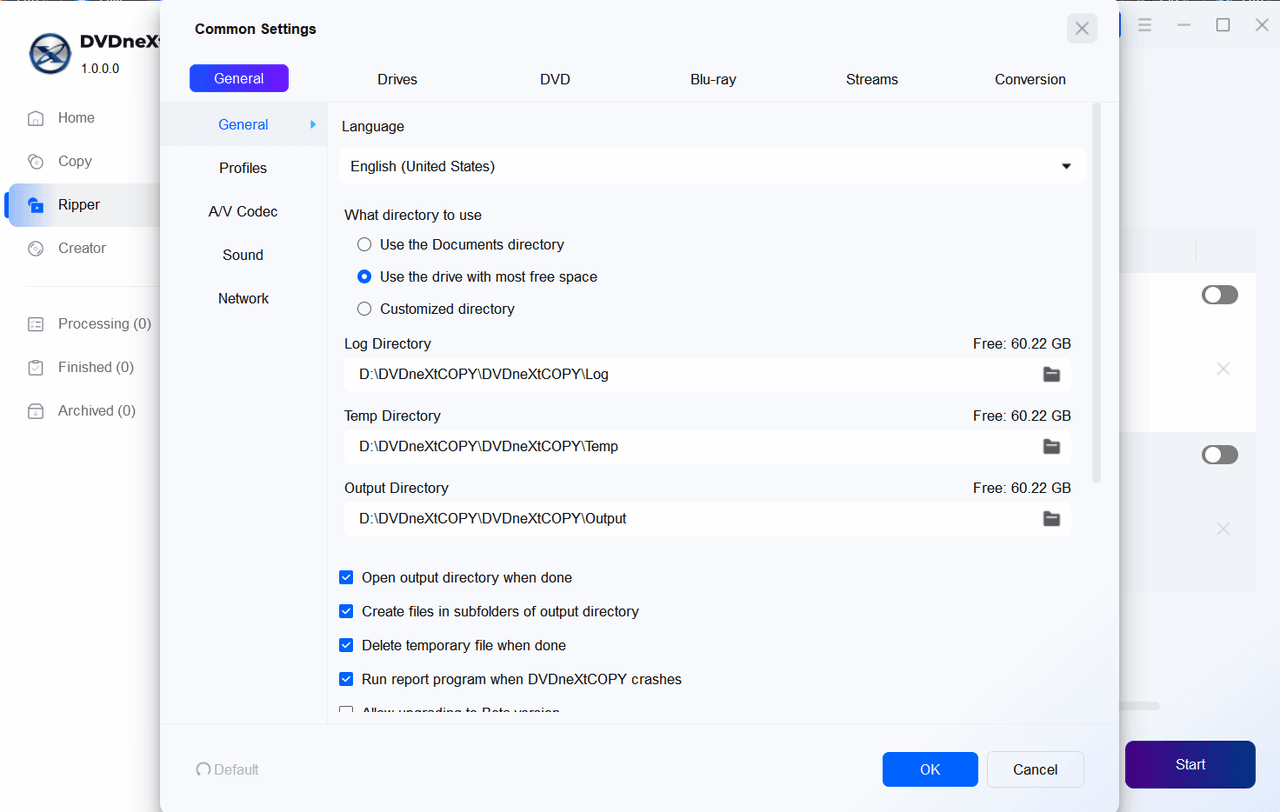This screenshot has width=1280, height=812.
Task: Switch to the Drives tab
Action: (397, 79)
